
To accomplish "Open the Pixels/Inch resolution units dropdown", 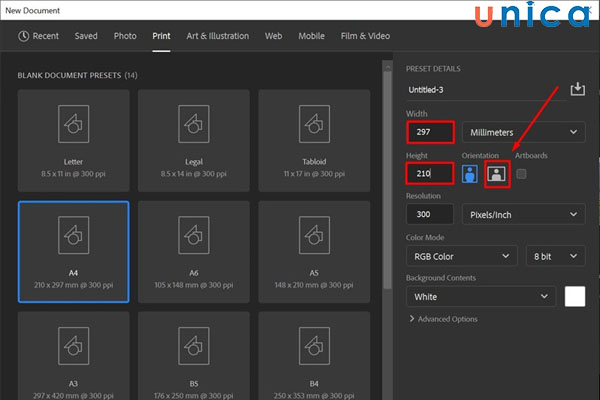I will [524, 214].
